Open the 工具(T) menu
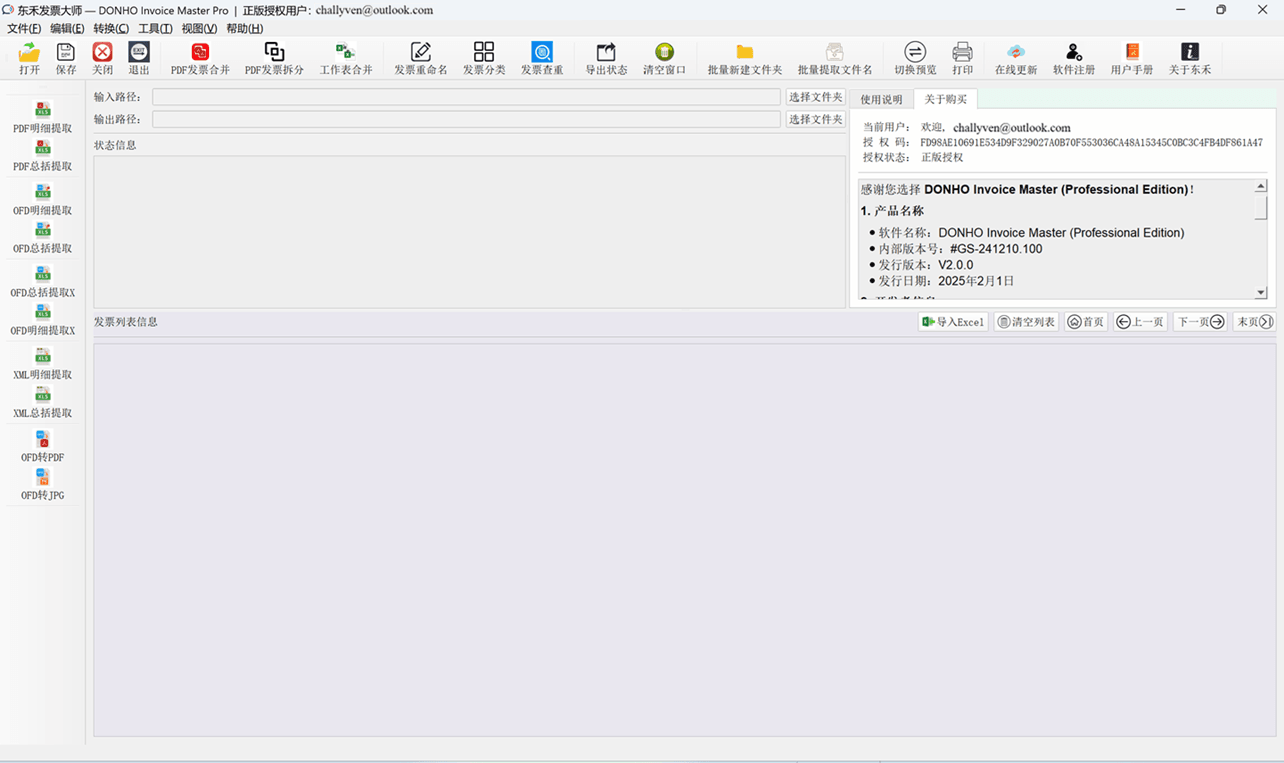The height and width of the screenshot is (763, 1284). 155,29
